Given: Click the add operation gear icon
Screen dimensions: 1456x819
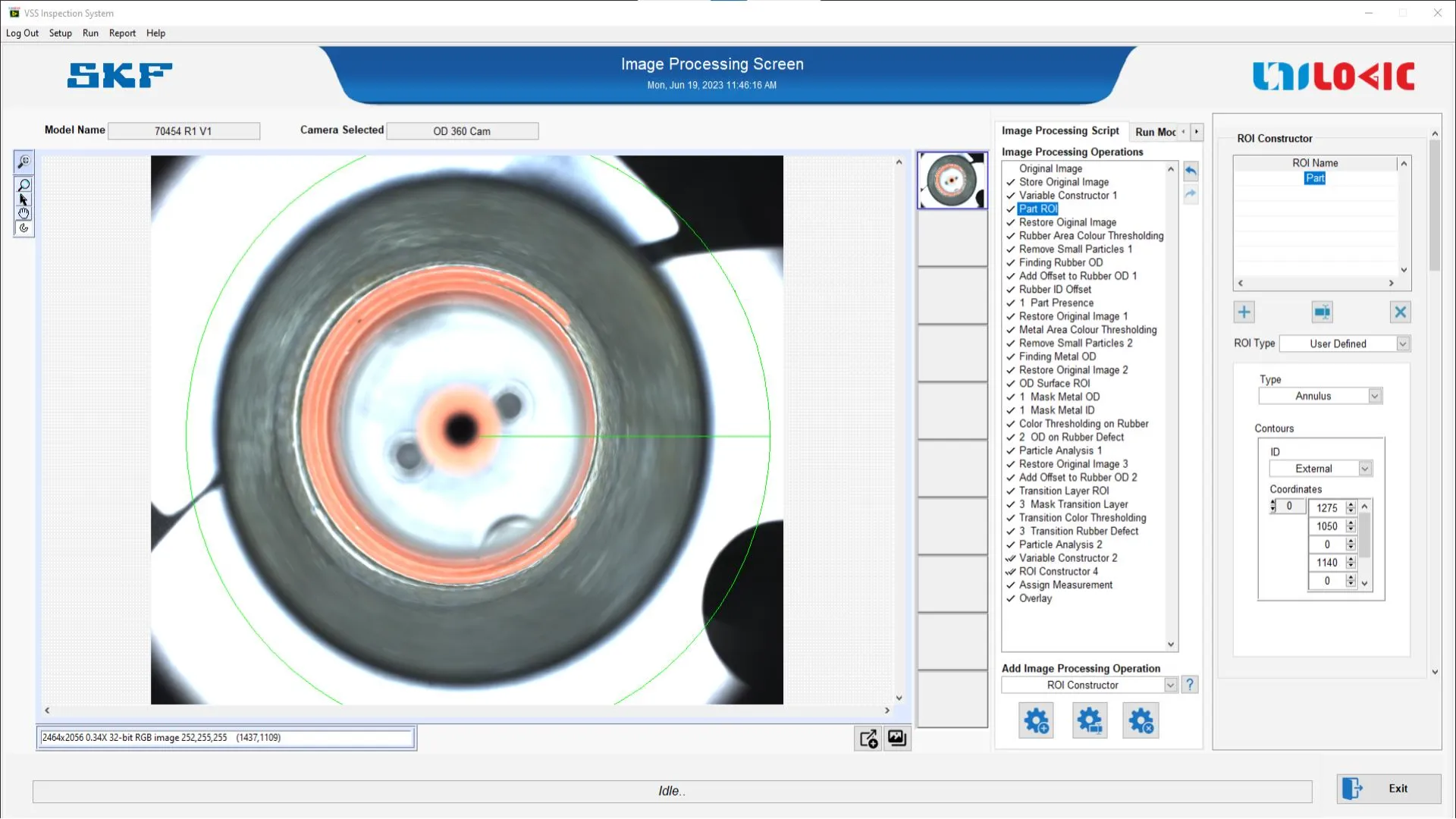Looking at the screenshot, I should point(1036,720).
